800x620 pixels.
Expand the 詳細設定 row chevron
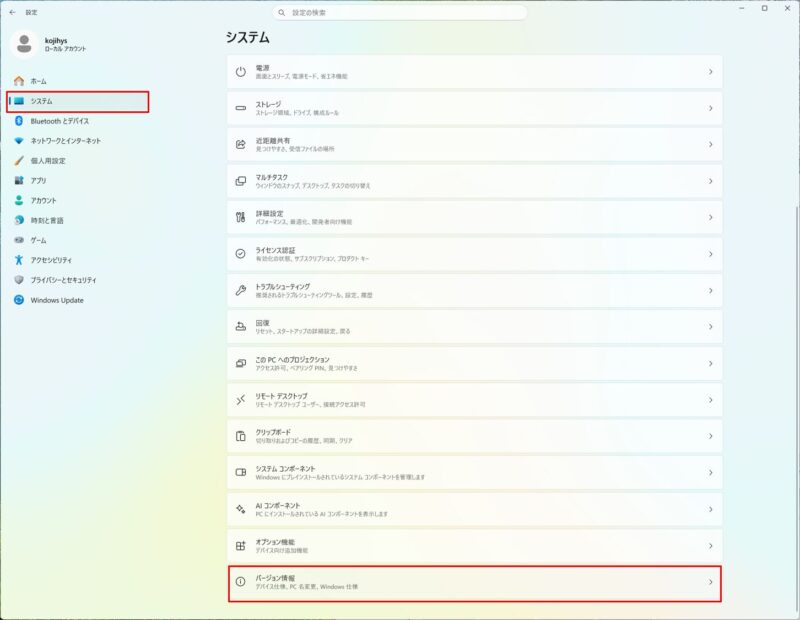[711, 217]
